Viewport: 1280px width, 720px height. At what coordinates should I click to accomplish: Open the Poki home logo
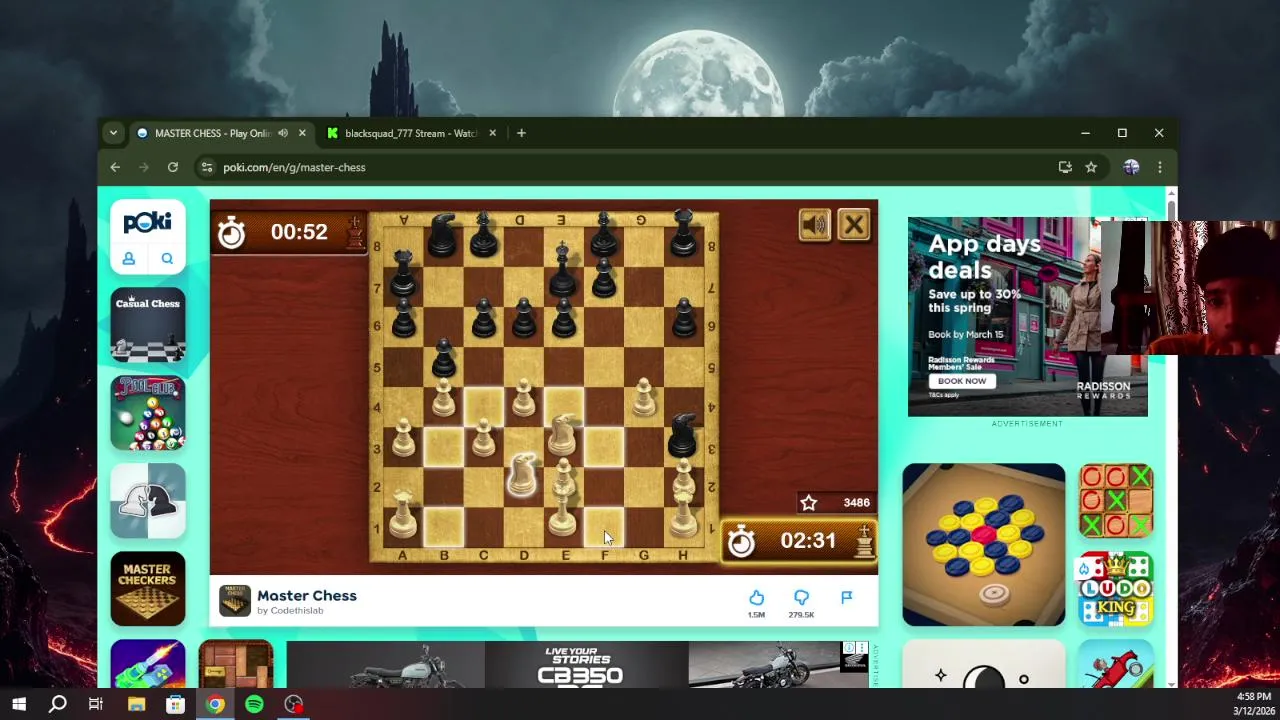click(x=148, y=222)
